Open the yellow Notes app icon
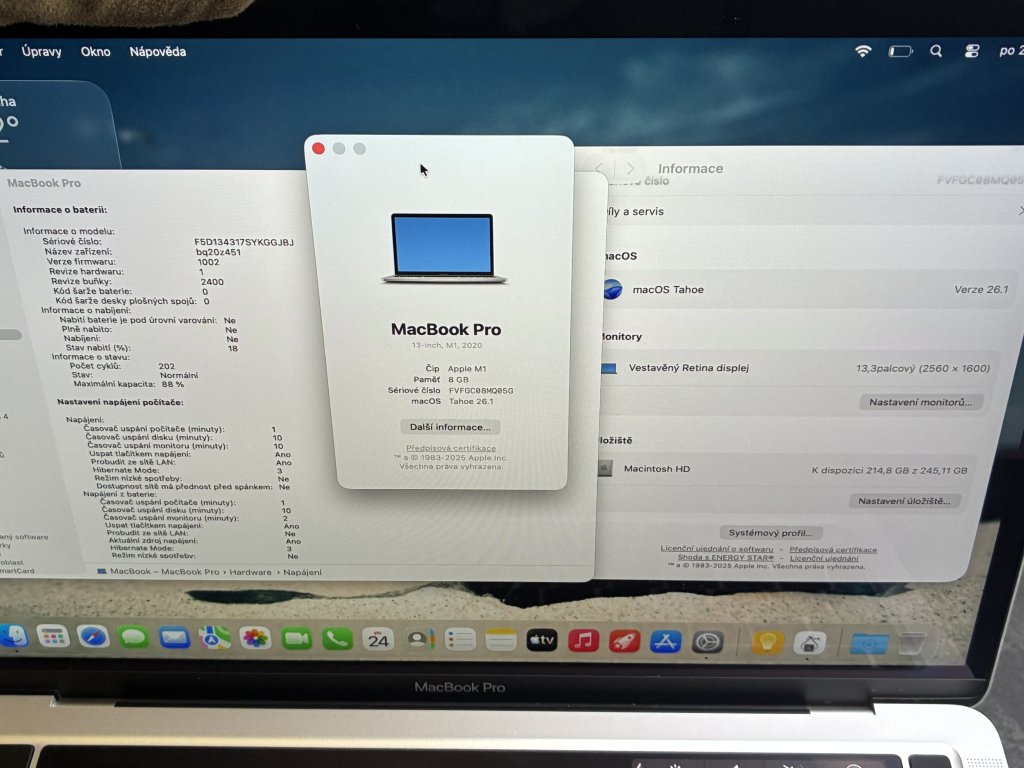 pyautogui.click(x=501, y=641)
